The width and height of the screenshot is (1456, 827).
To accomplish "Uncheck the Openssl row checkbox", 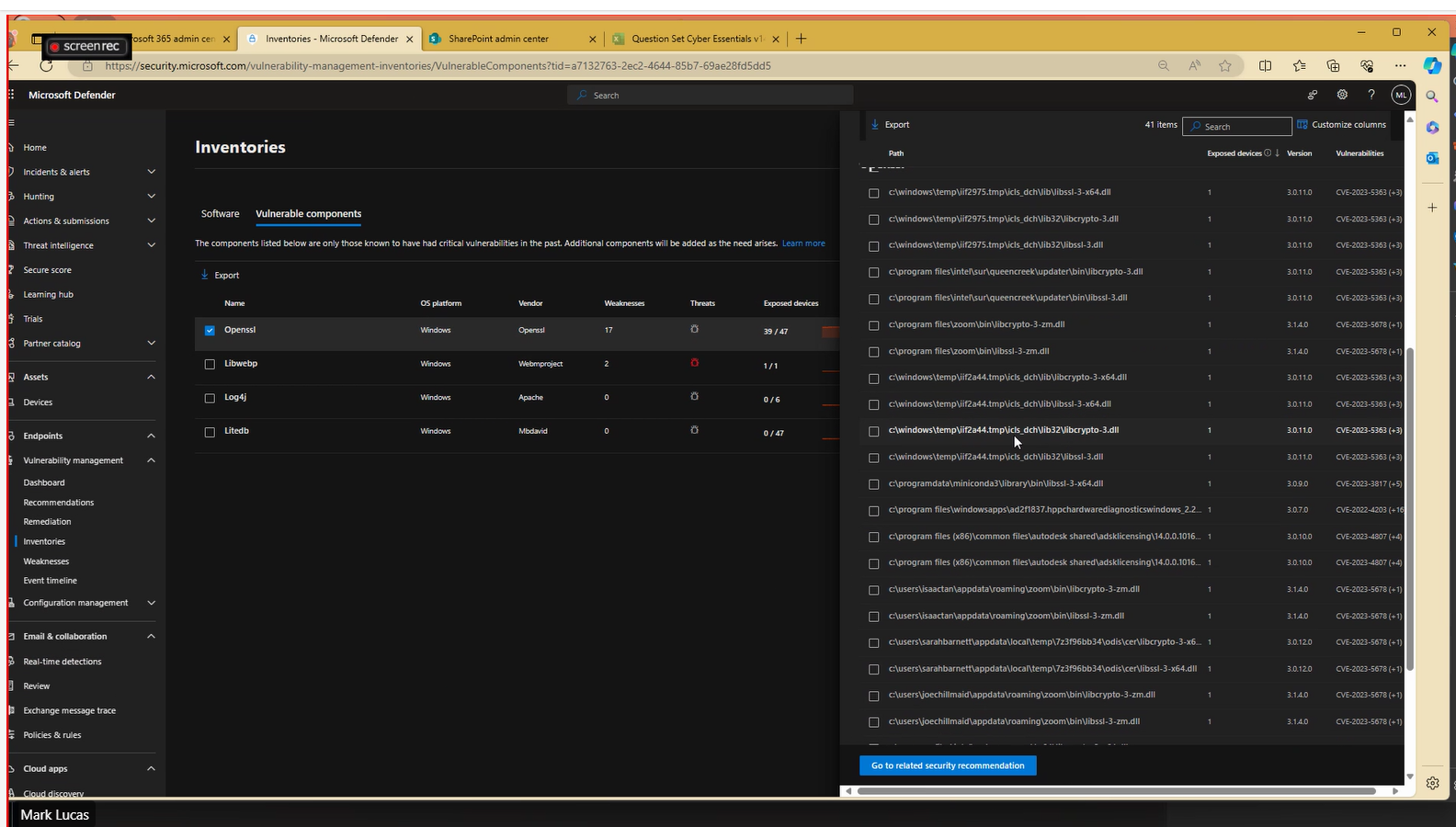I will click(x=210, y=330).
